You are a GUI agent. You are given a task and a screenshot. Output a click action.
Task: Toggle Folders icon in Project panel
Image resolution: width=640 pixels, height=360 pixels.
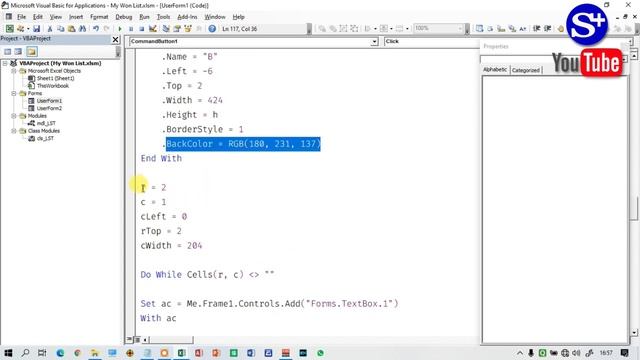32,51
